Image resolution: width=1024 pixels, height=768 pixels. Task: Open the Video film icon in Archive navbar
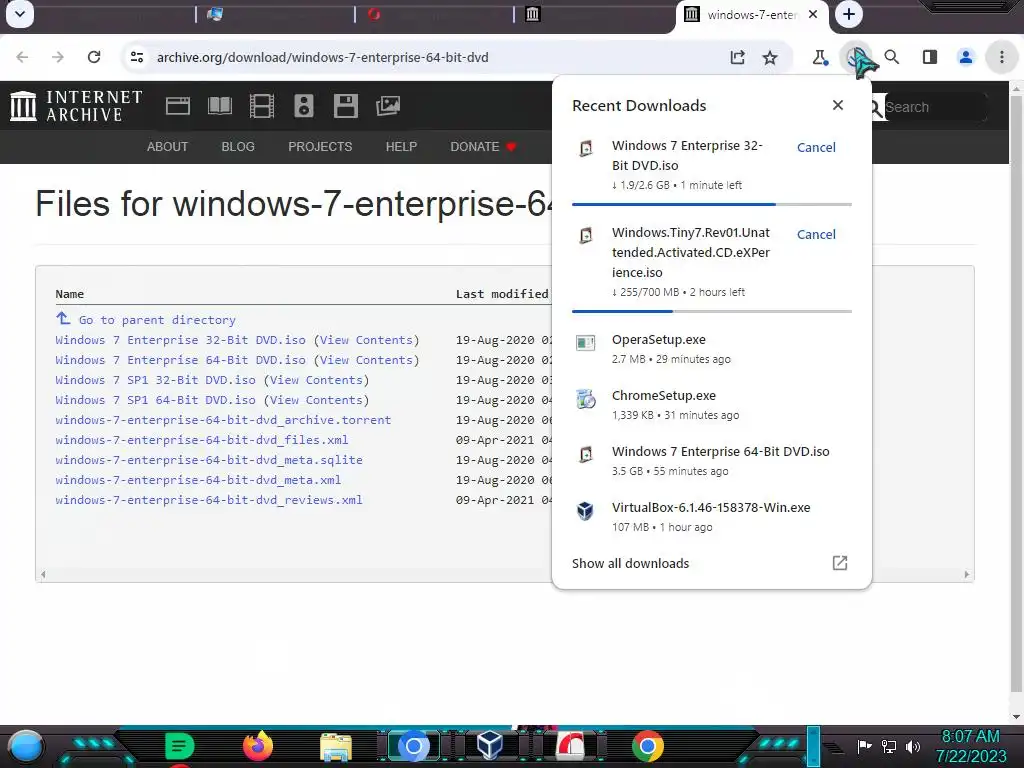[x=262, y=106]
